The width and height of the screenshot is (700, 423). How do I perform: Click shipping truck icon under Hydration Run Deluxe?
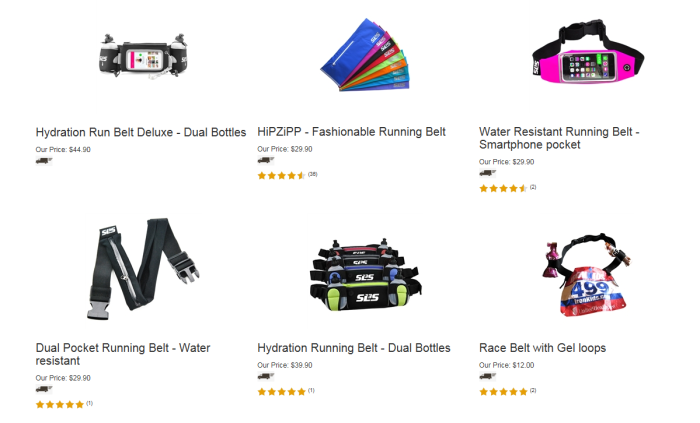point(44,161)
